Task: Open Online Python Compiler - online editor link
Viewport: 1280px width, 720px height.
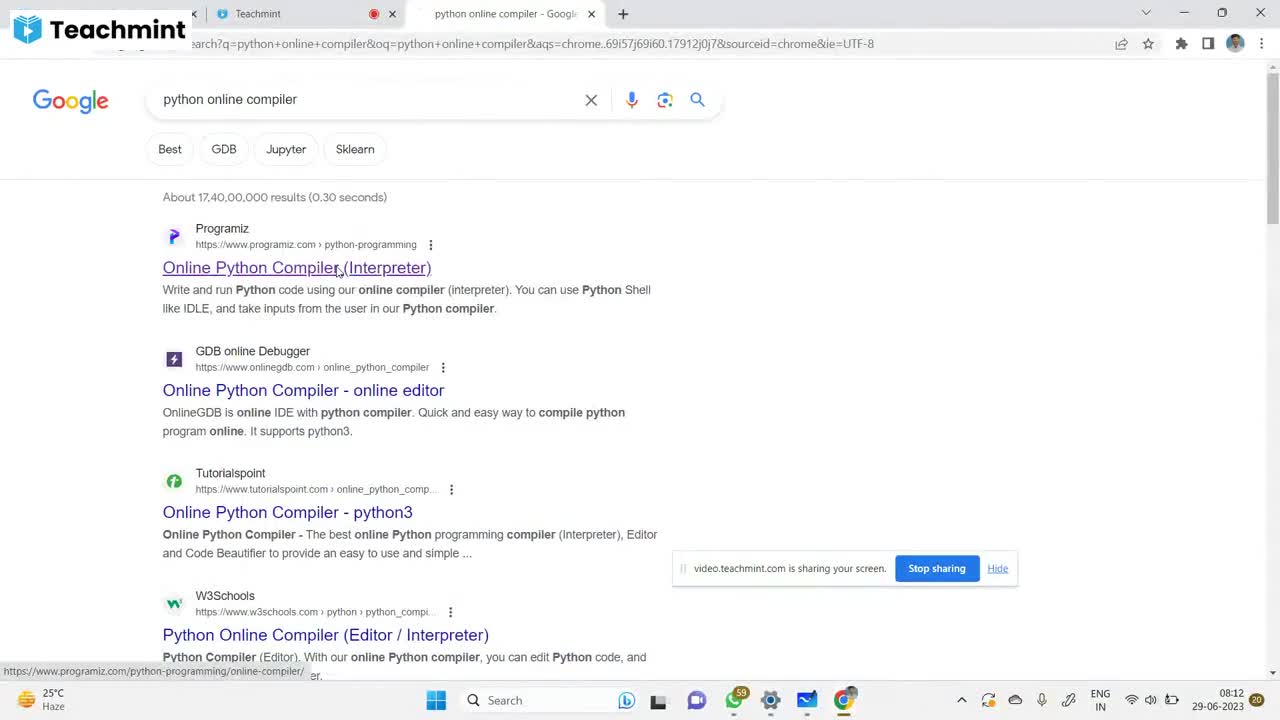Action: tap(303, 390)
